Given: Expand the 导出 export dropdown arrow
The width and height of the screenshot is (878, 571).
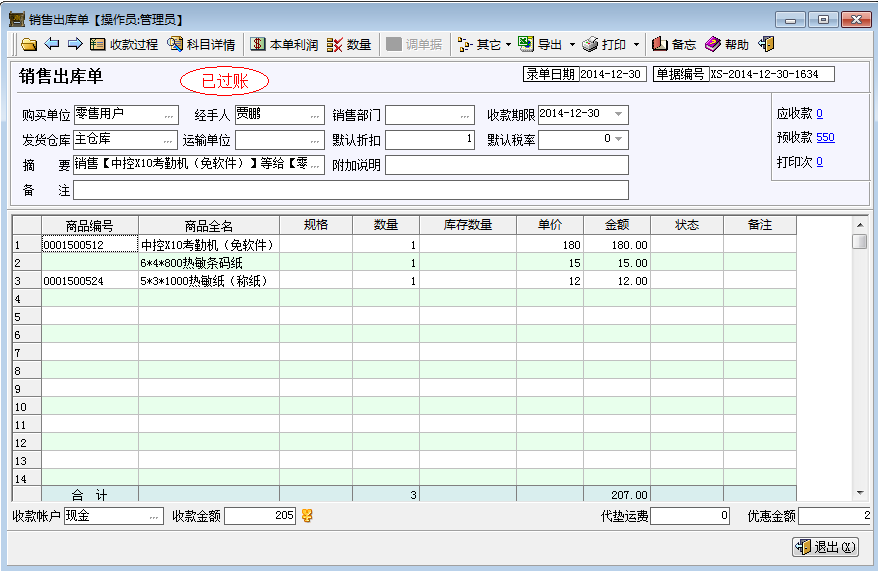Looking at the screenshot, I should coord(572,44).
